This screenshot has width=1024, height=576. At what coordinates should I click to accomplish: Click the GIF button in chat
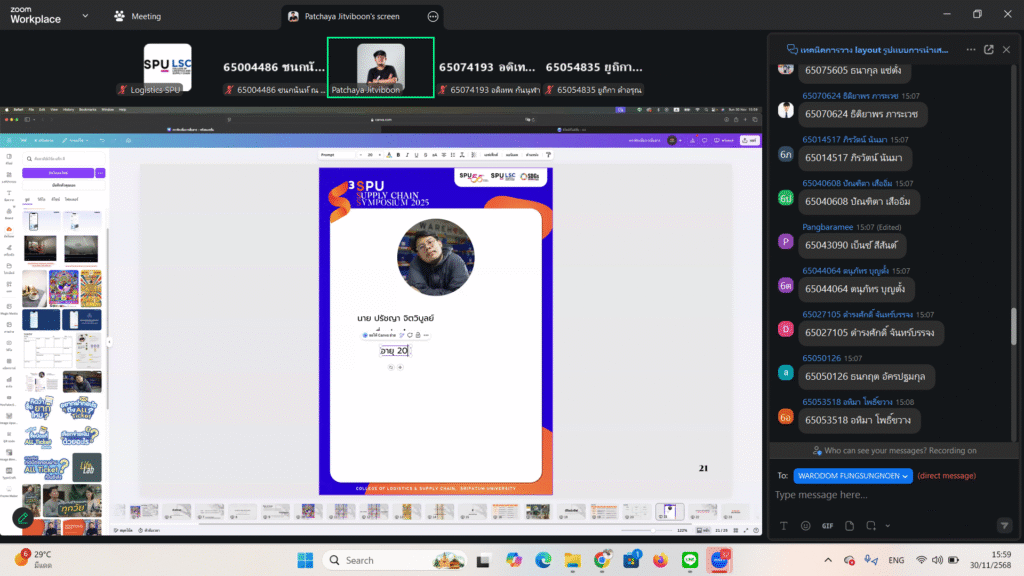tap(827, 525)
